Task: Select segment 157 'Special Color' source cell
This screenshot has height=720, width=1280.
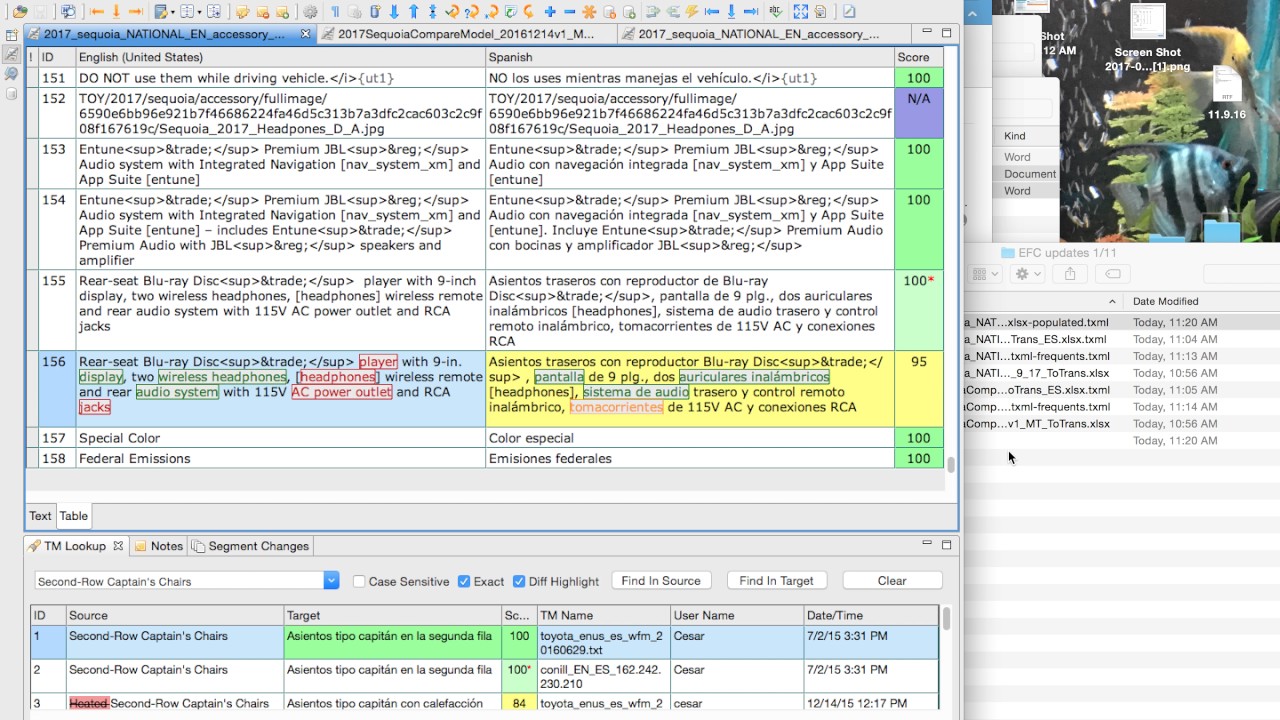Action: pos(280,438)
